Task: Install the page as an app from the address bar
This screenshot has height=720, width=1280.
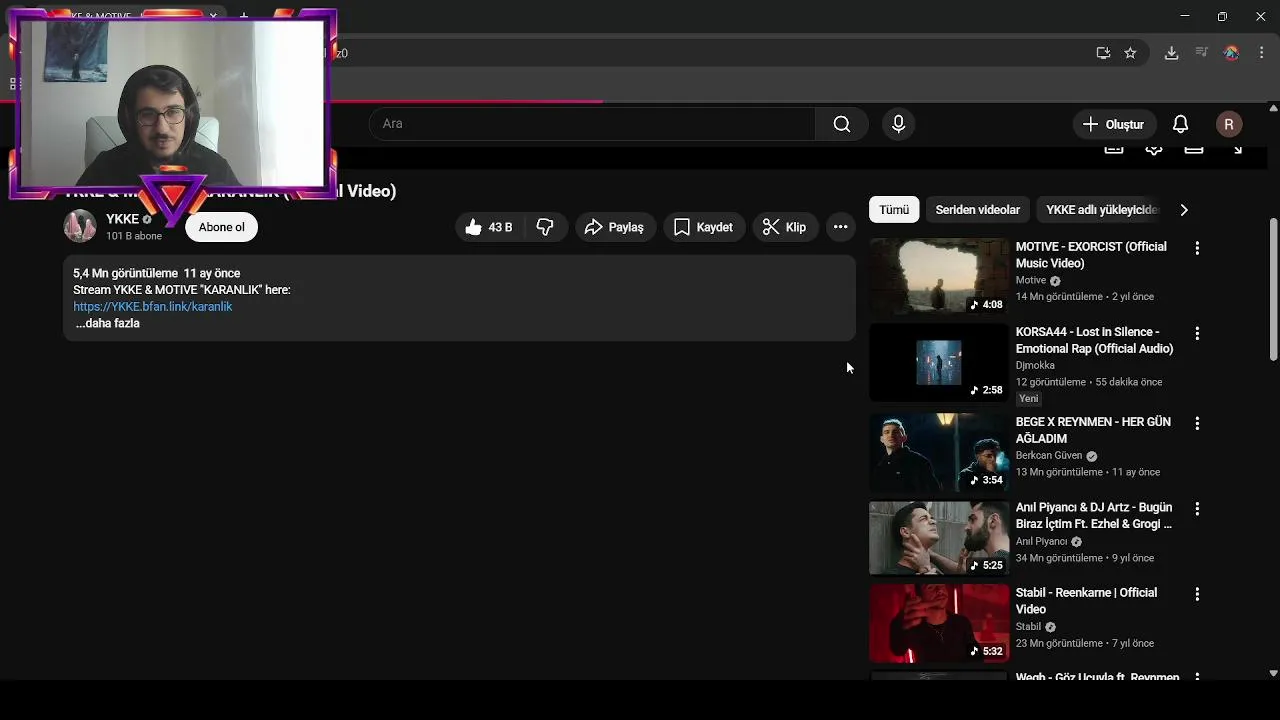Action: pos(1103,53)
